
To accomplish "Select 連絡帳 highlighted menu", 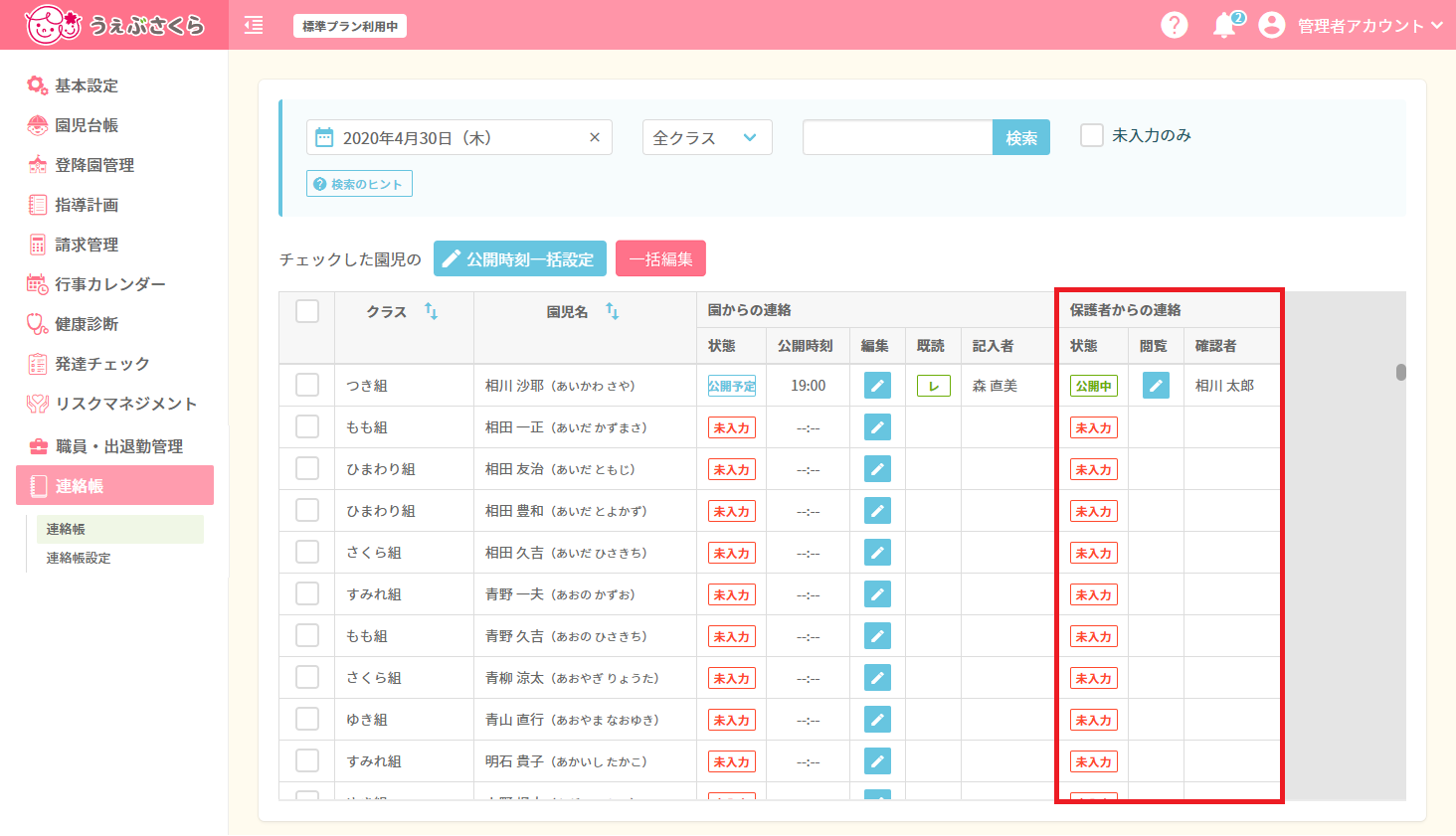I will pos(114,485).
